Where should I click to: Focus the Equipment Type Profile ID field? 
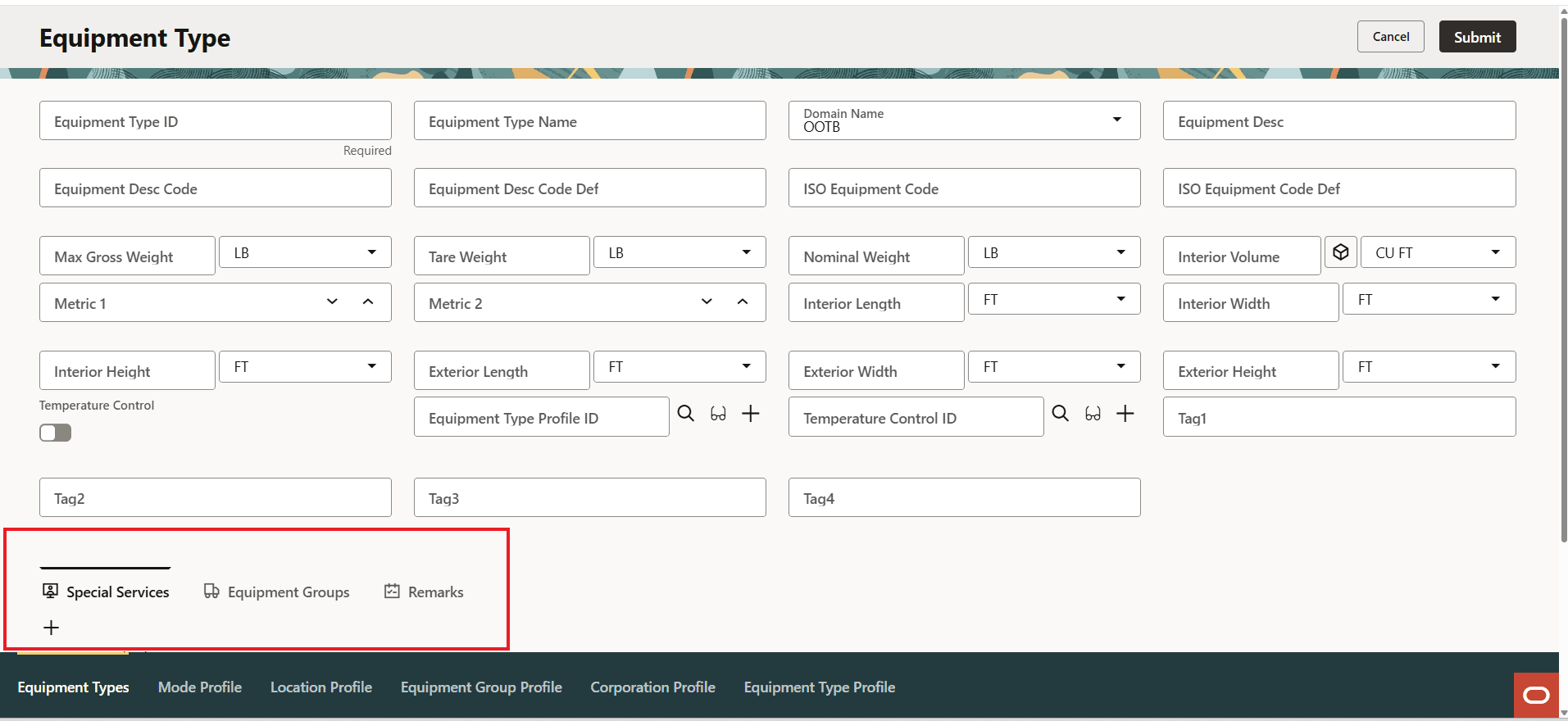coord(542,417)
